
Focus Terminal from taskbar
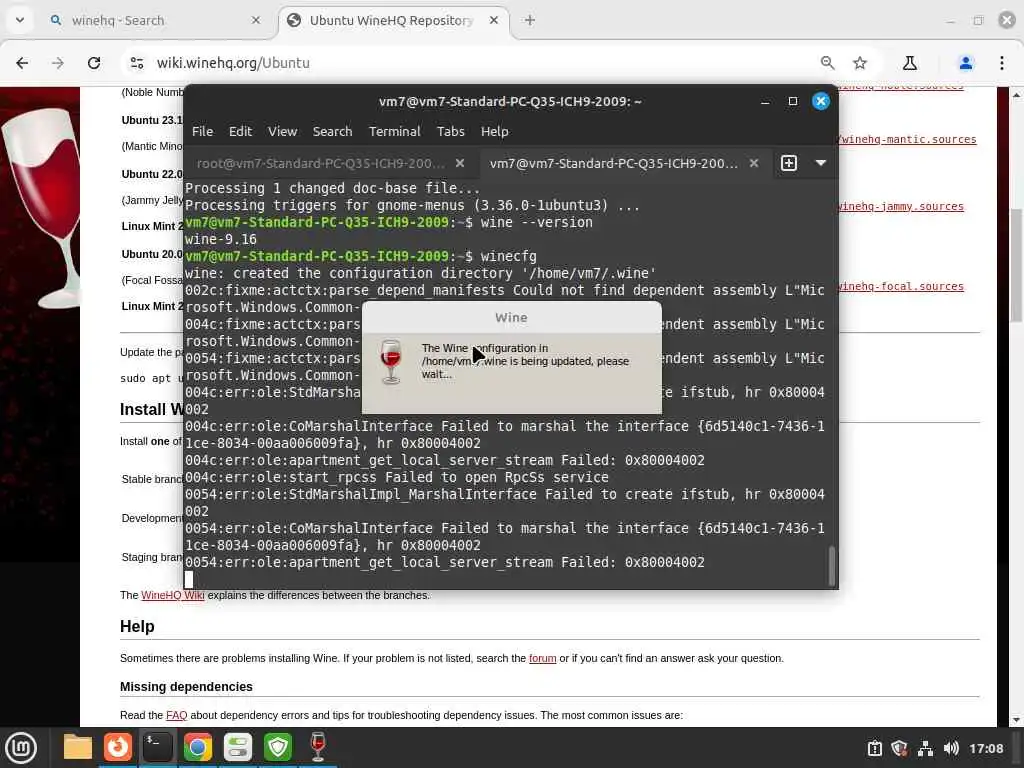158,748
